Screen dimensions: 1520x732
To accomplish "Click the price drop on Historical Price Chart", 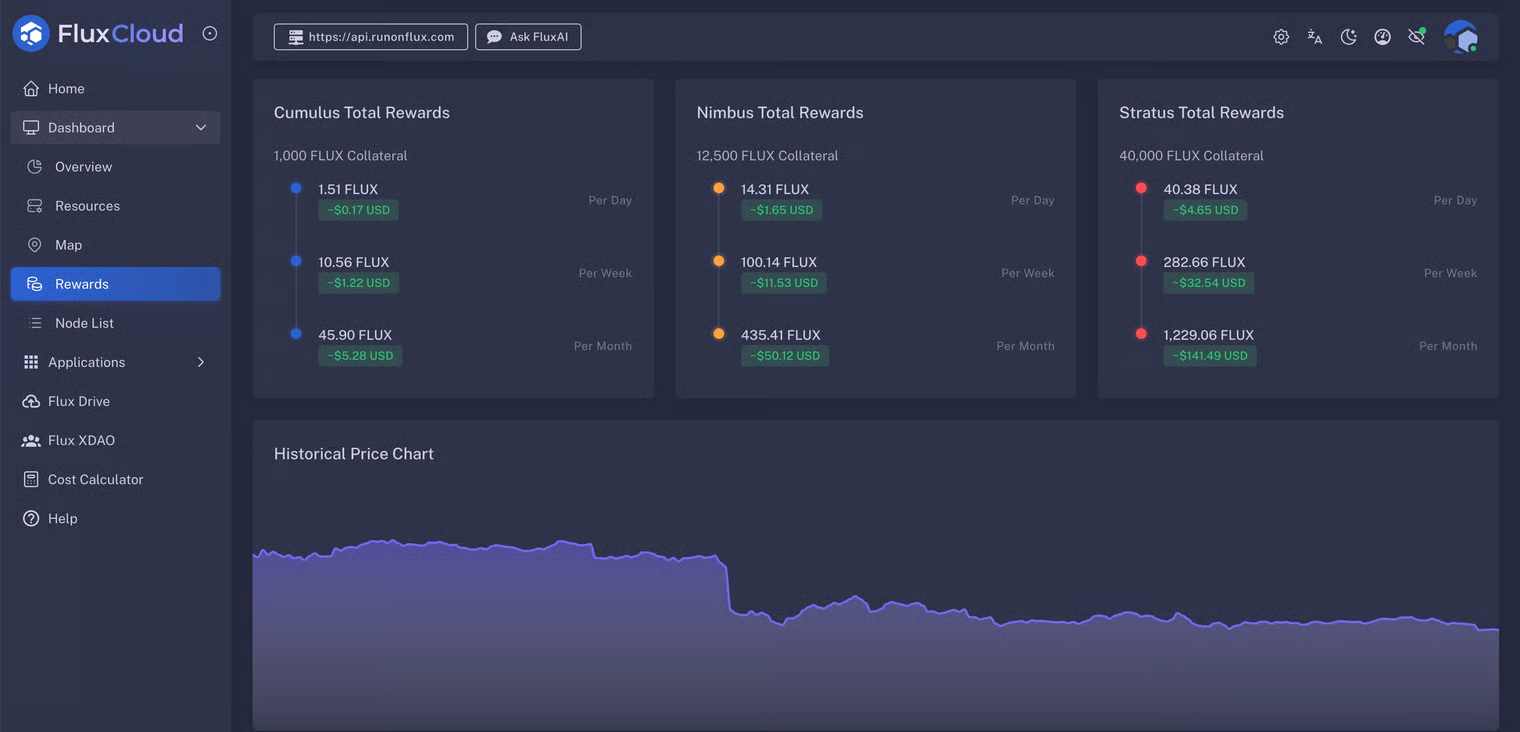I will 728,585.
